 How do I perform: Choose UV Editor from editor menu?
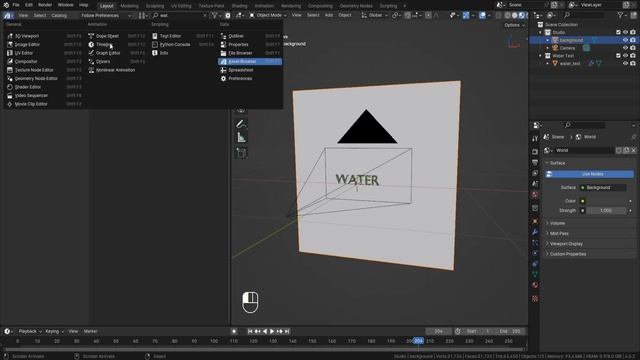pyautogui.click(x=44, y=53)
